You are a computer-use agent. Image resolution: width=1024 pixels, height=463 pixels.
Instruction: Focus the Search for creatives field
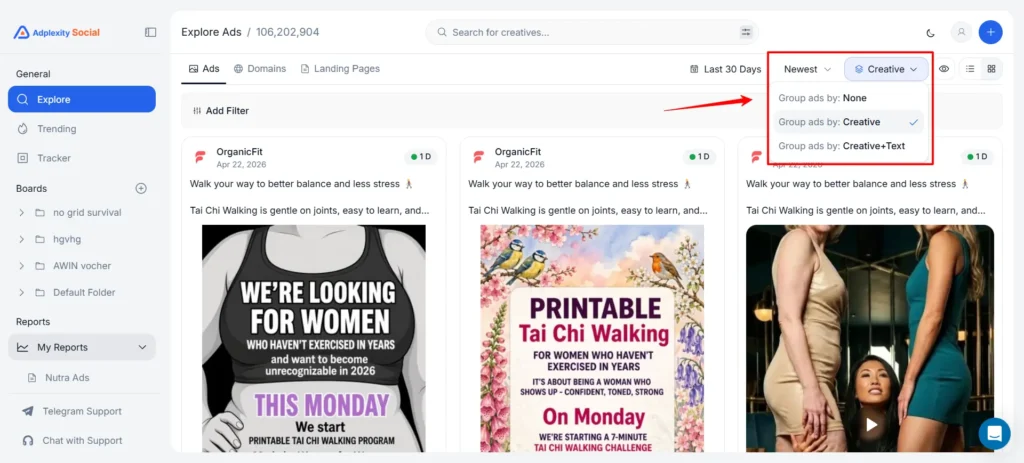pyautogui.click(x=592, y=32)
